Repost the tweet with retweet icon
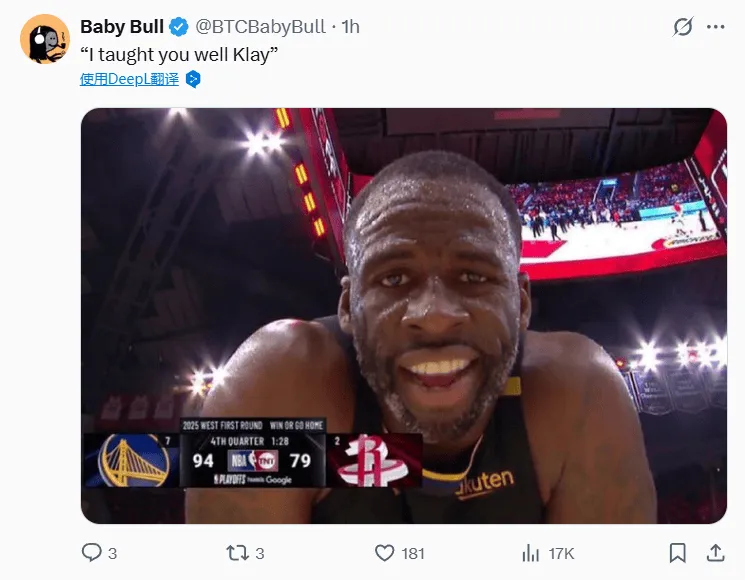The height and width of the screenshot is (580, 745). pyautogui.click(x=237, y=553)
